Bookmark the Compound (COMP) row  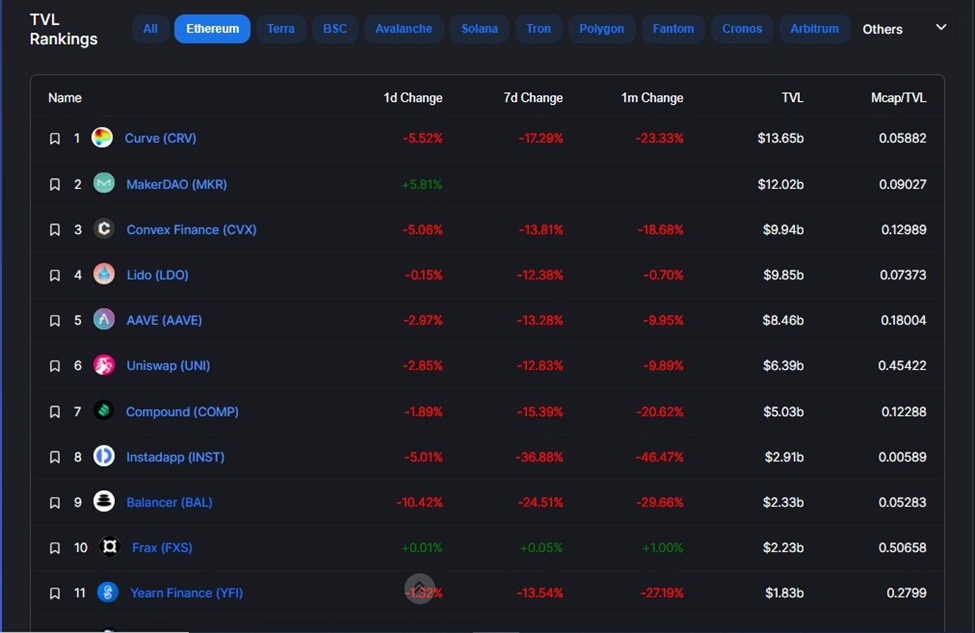[x=55, y=412]
